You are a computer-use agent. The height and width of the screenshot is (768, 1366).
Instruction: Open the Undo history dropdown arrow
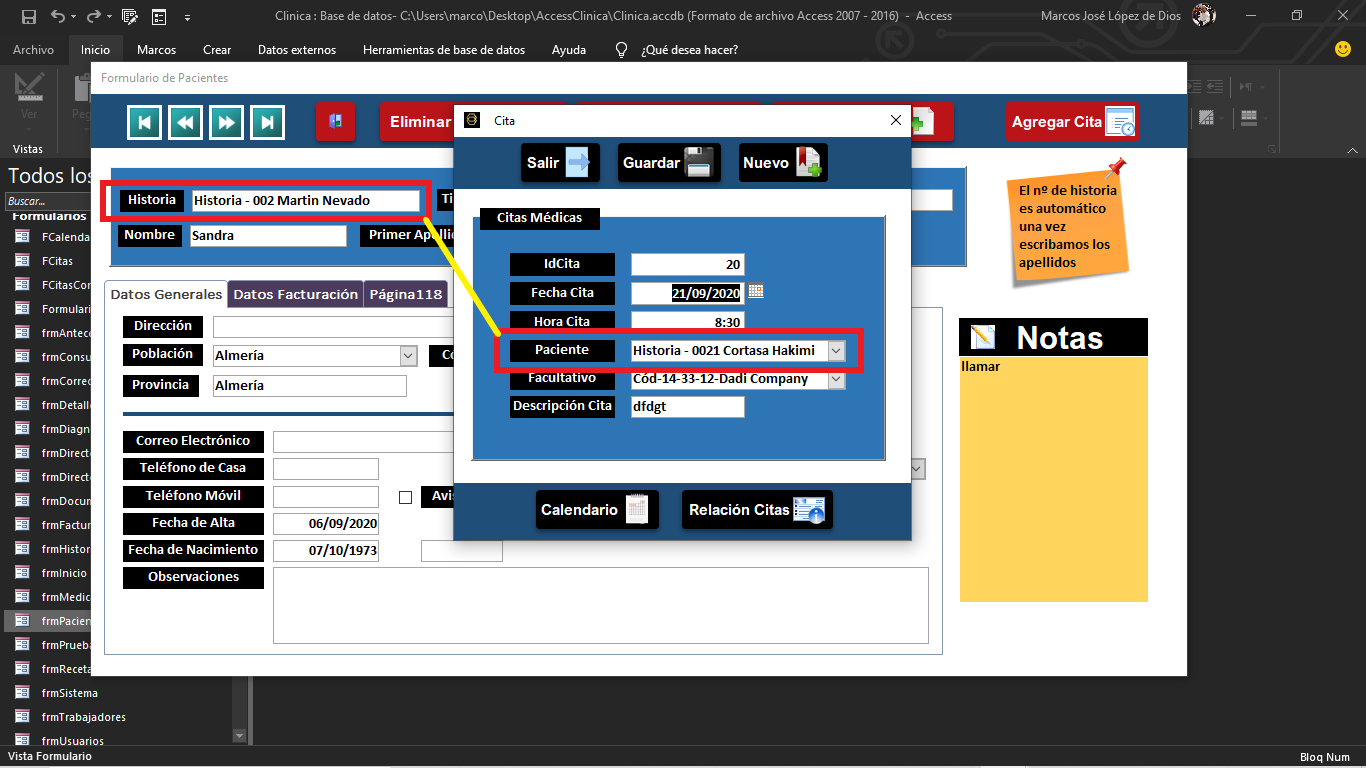tap(74, 17)
